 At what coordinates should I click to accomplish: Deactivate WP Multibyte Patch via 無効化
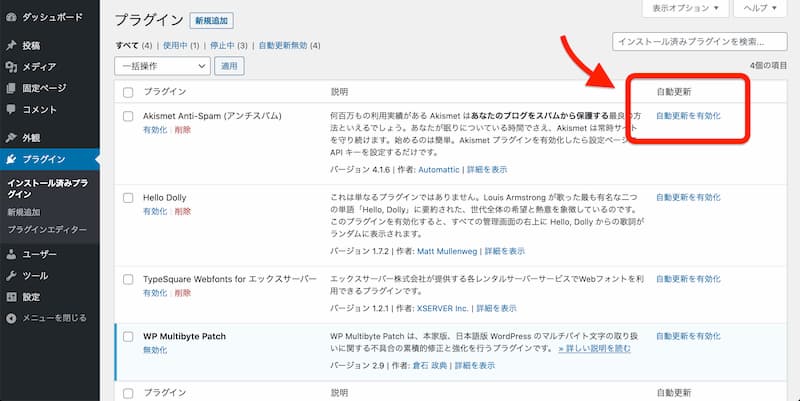[x=155, y=350]
